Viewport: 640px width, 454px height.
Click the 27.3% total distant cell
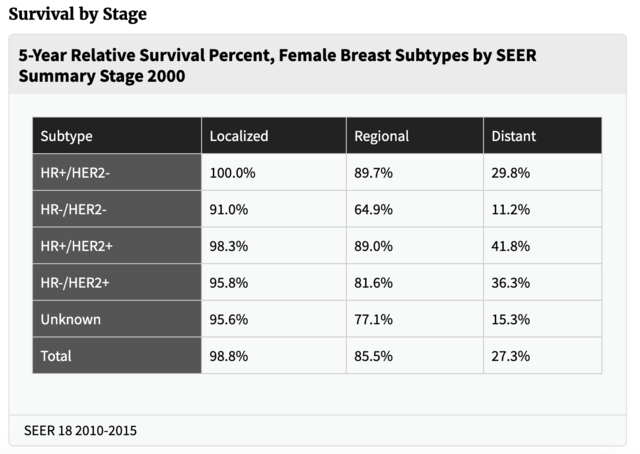point(543,356)
